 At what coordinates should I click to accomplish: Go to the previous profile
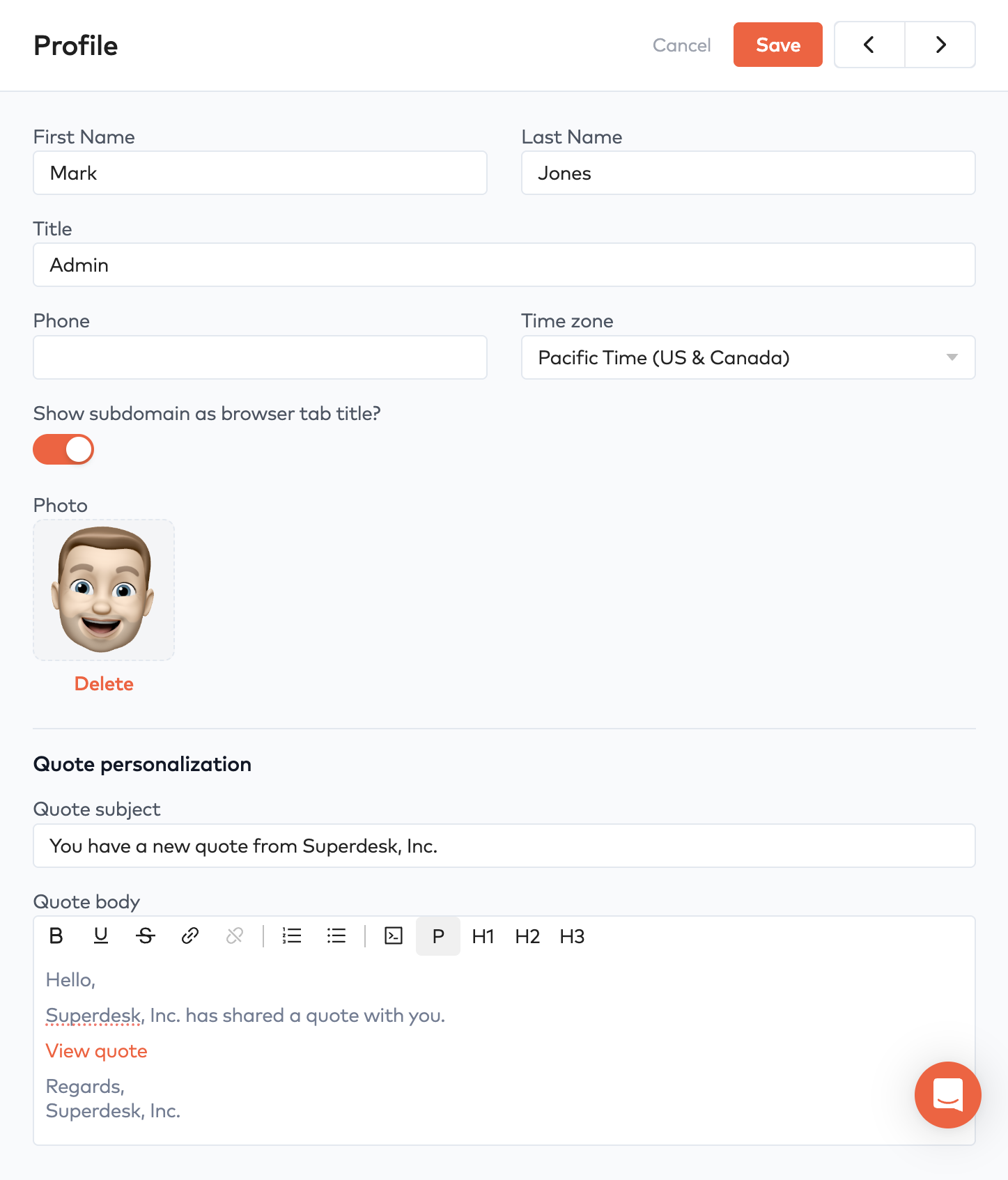pos(869,45)
